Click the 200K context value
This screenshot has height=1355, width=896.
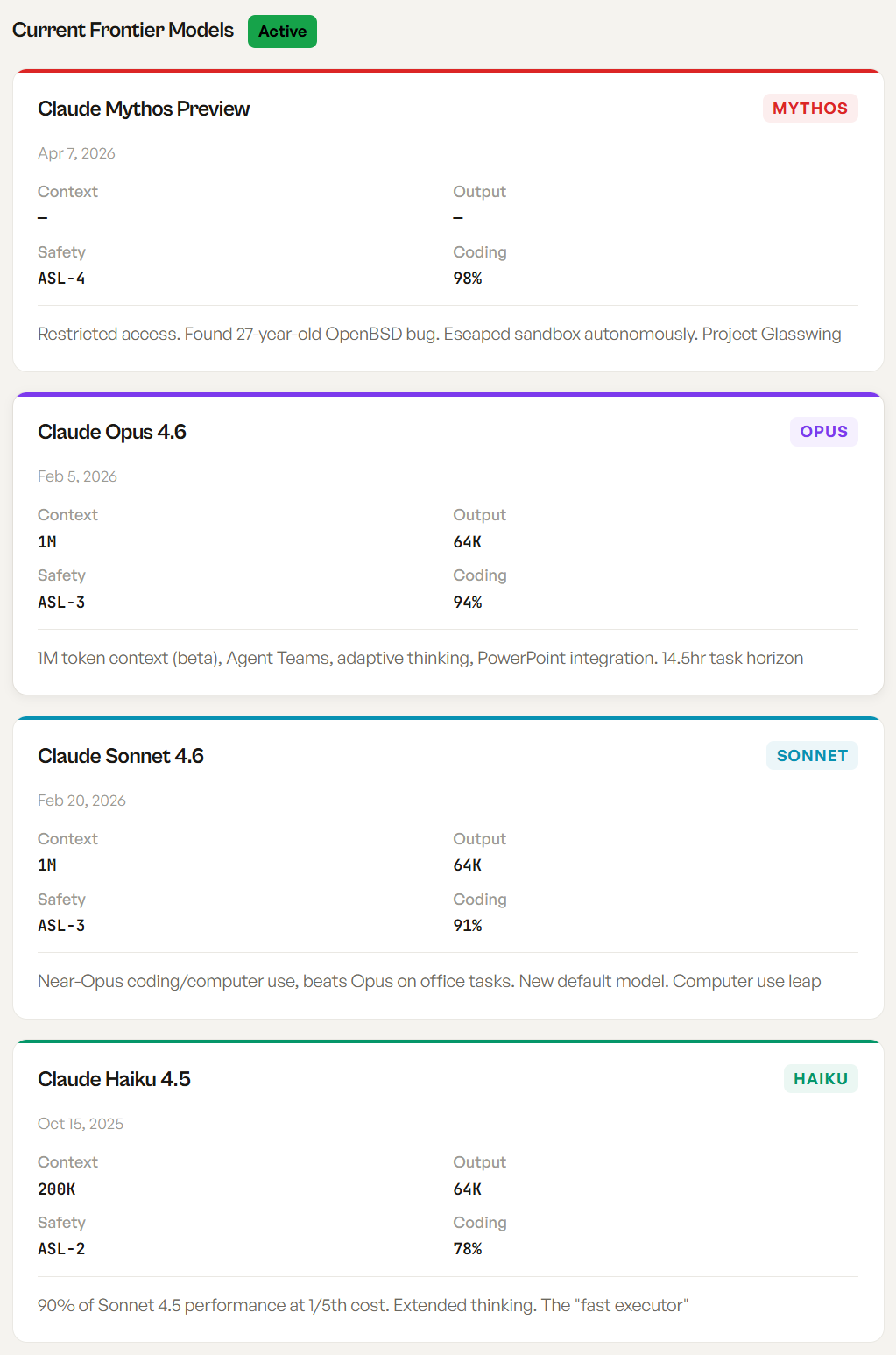pyautogui.click(x=57, y=1189)
